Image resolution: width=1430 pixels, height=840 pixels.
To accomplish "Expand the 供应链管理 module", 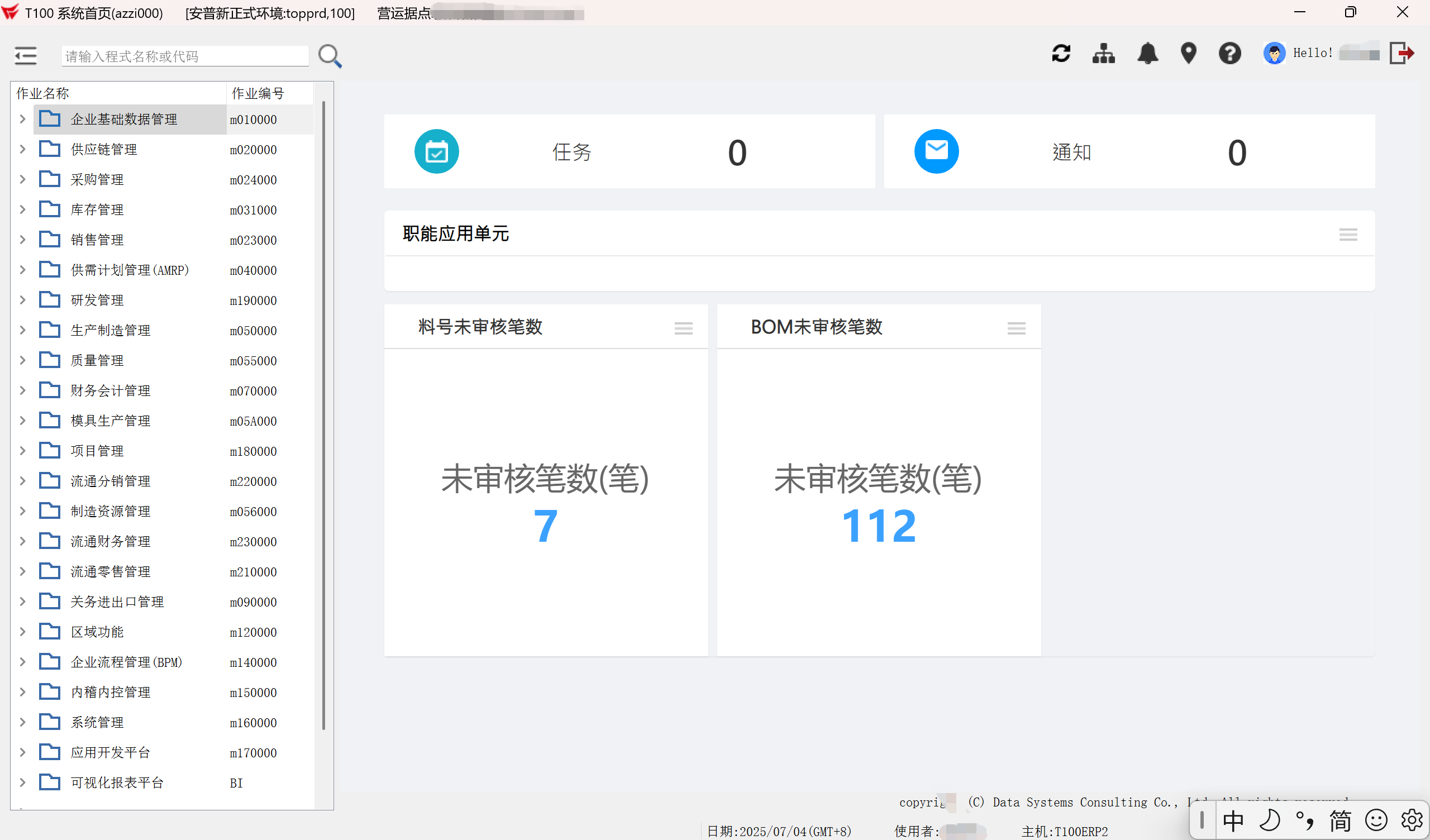I will point(22,149).
